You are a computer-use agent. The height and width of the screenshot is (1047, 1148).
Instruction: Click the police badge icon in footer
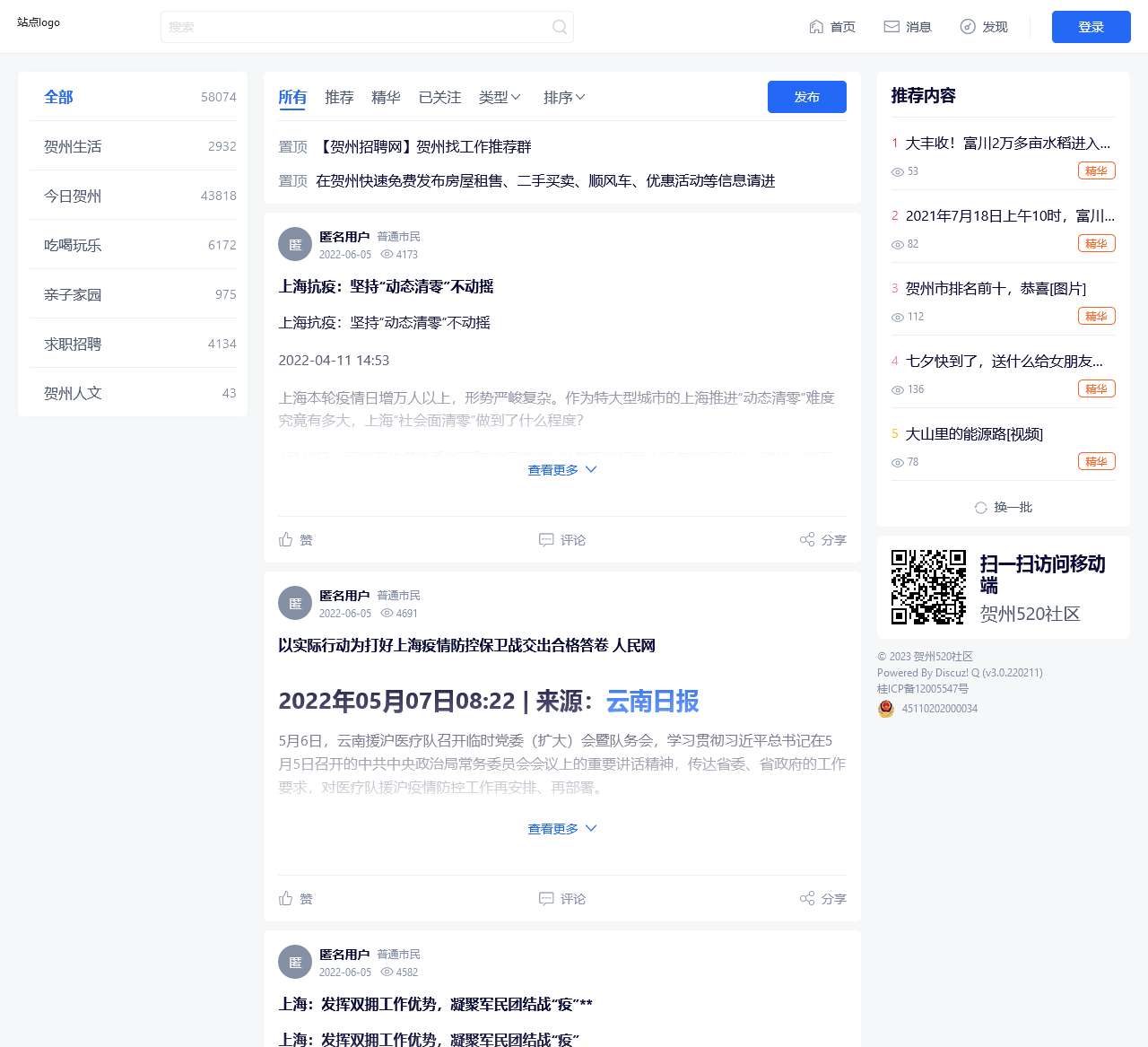(886, 709)
